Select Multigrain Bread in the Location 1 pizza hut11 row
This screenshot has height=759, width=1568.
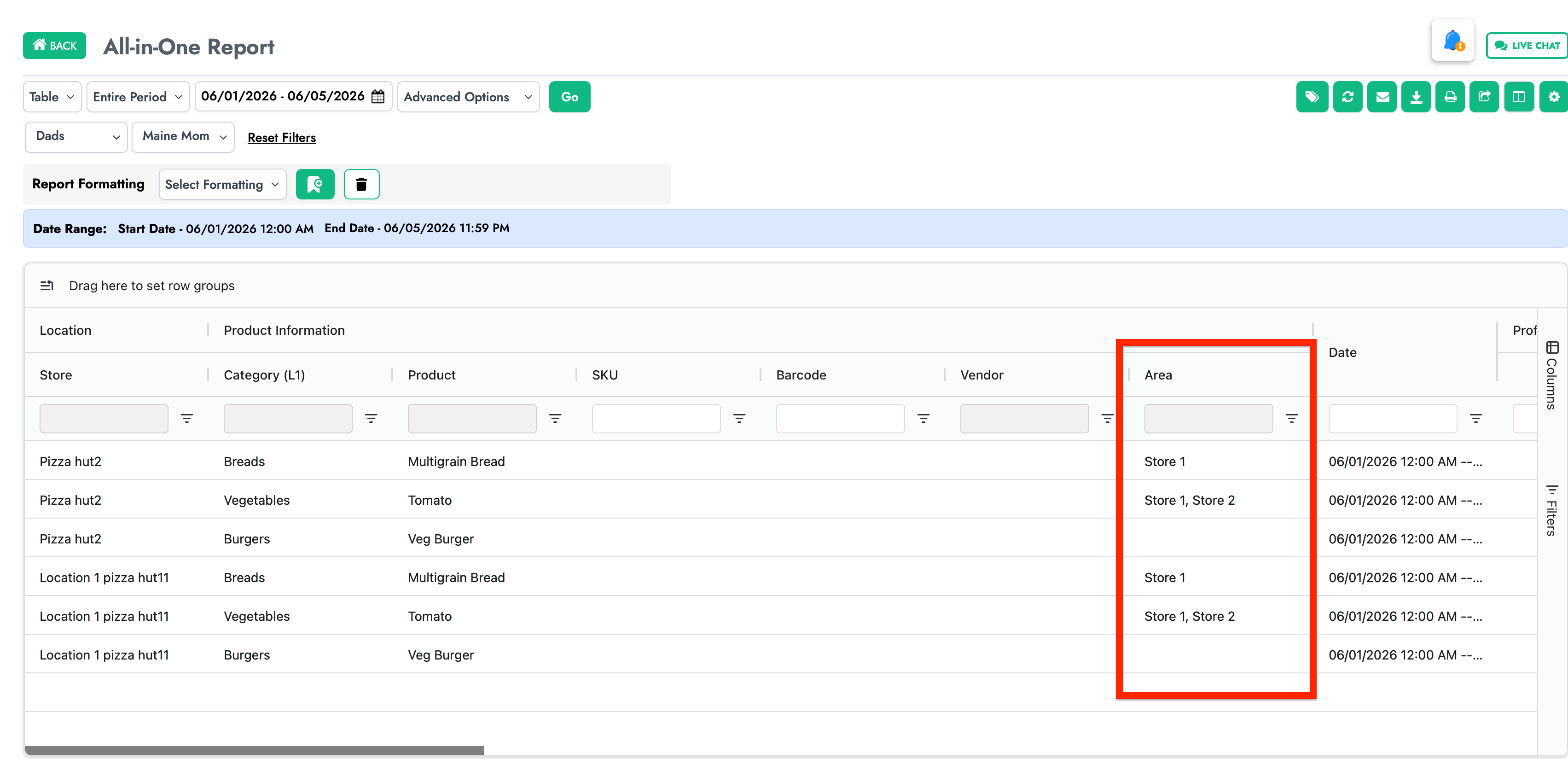pyautogui.click(x=457, y=578)
